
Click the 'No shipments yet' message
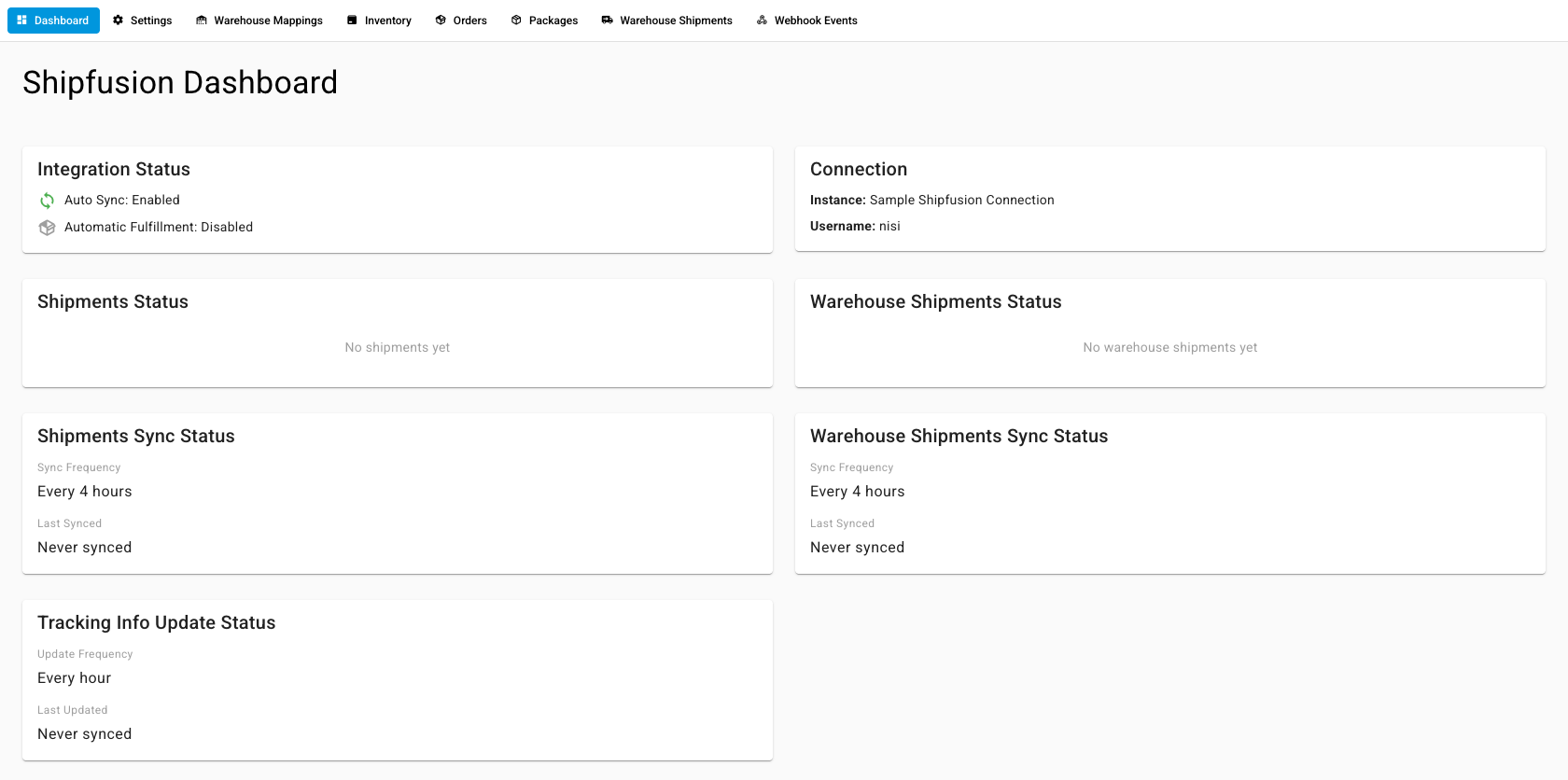pos(398,347)
